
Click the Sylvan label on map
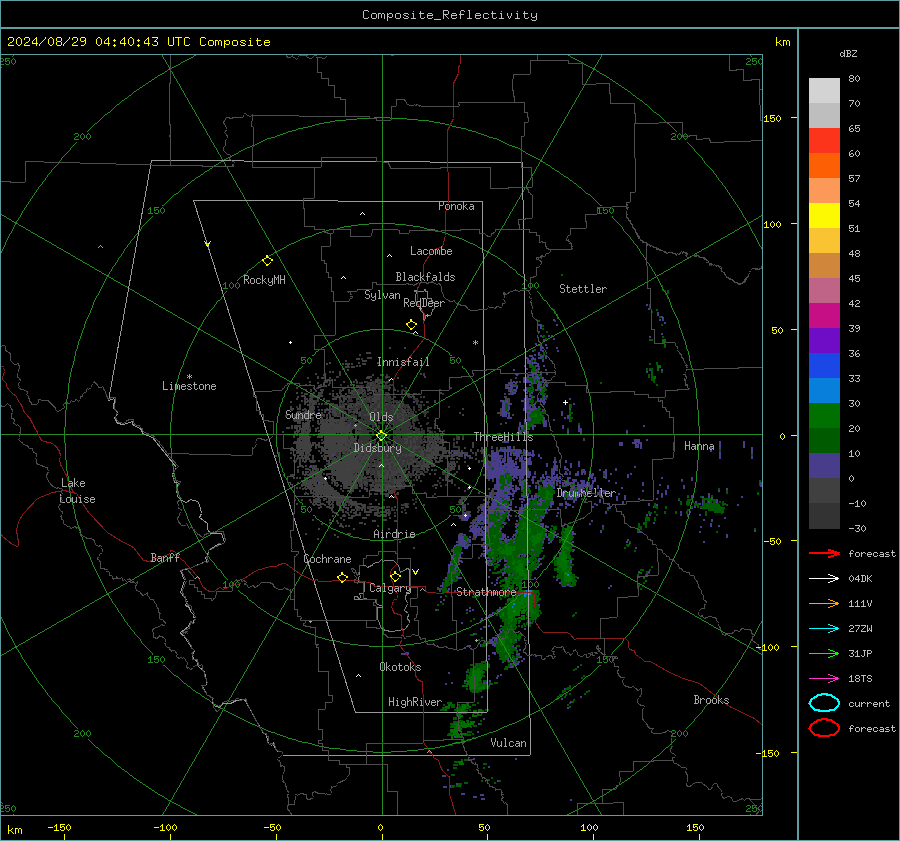382,295
